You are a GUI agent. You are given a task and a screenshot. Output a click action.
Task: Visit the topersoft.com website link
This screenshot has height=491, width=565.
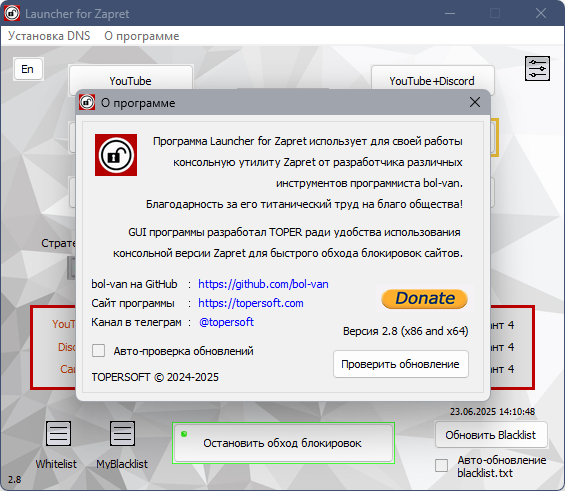pos(250,303)
